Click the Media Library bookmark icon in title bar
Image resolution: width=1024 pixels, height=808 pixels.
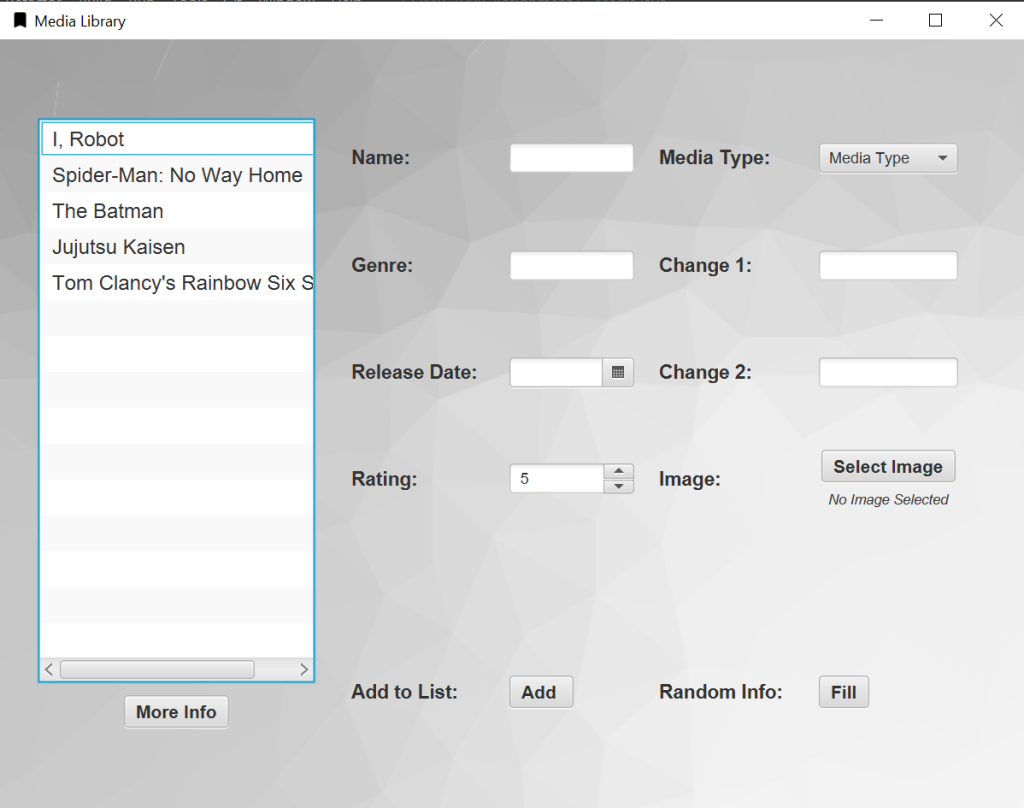[20, 20]
